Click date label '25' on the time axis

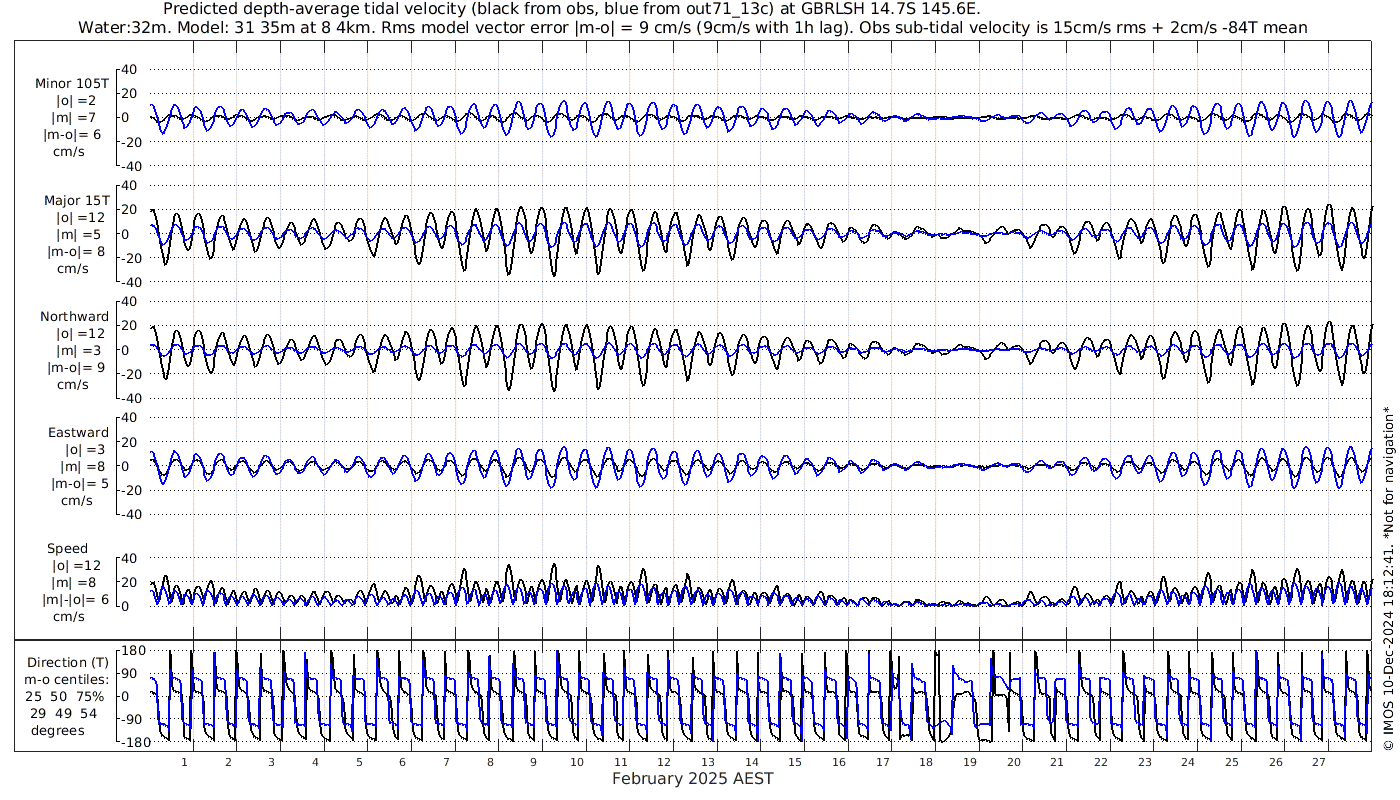coord(1231,762)
